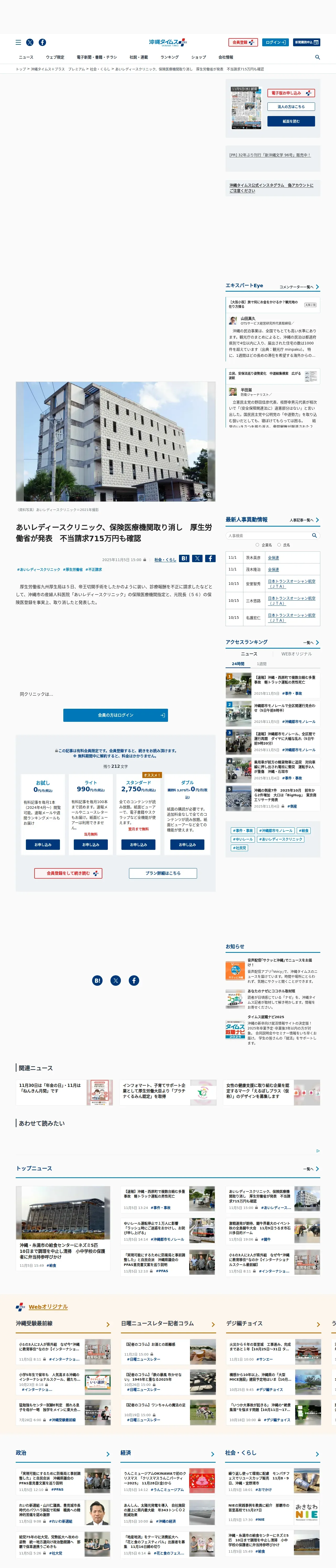Click the Okinawa Times Plus logo

[168, 43]
